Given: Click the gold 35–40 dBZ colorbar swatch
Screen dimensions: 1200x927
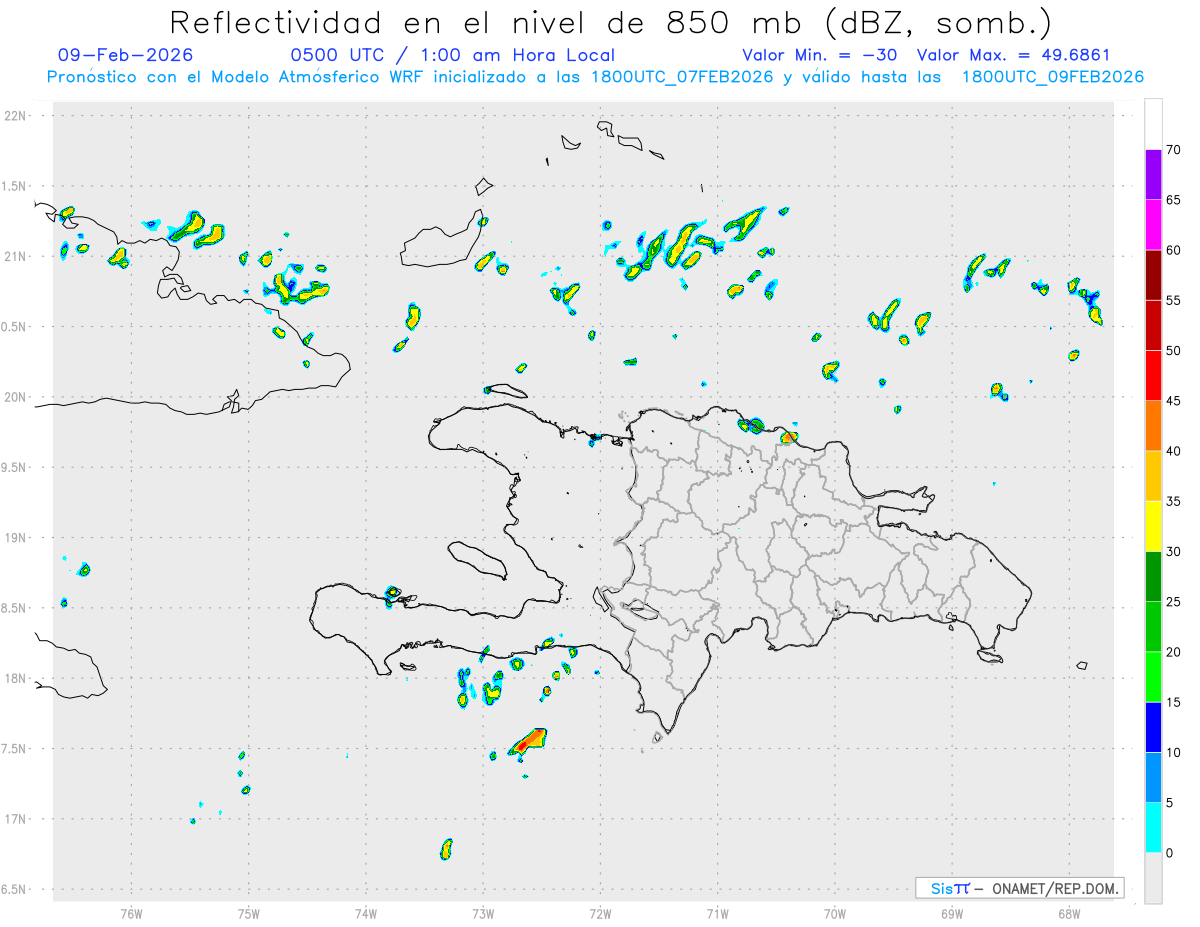Looking at the screenshot, I should coord(1153,476).
